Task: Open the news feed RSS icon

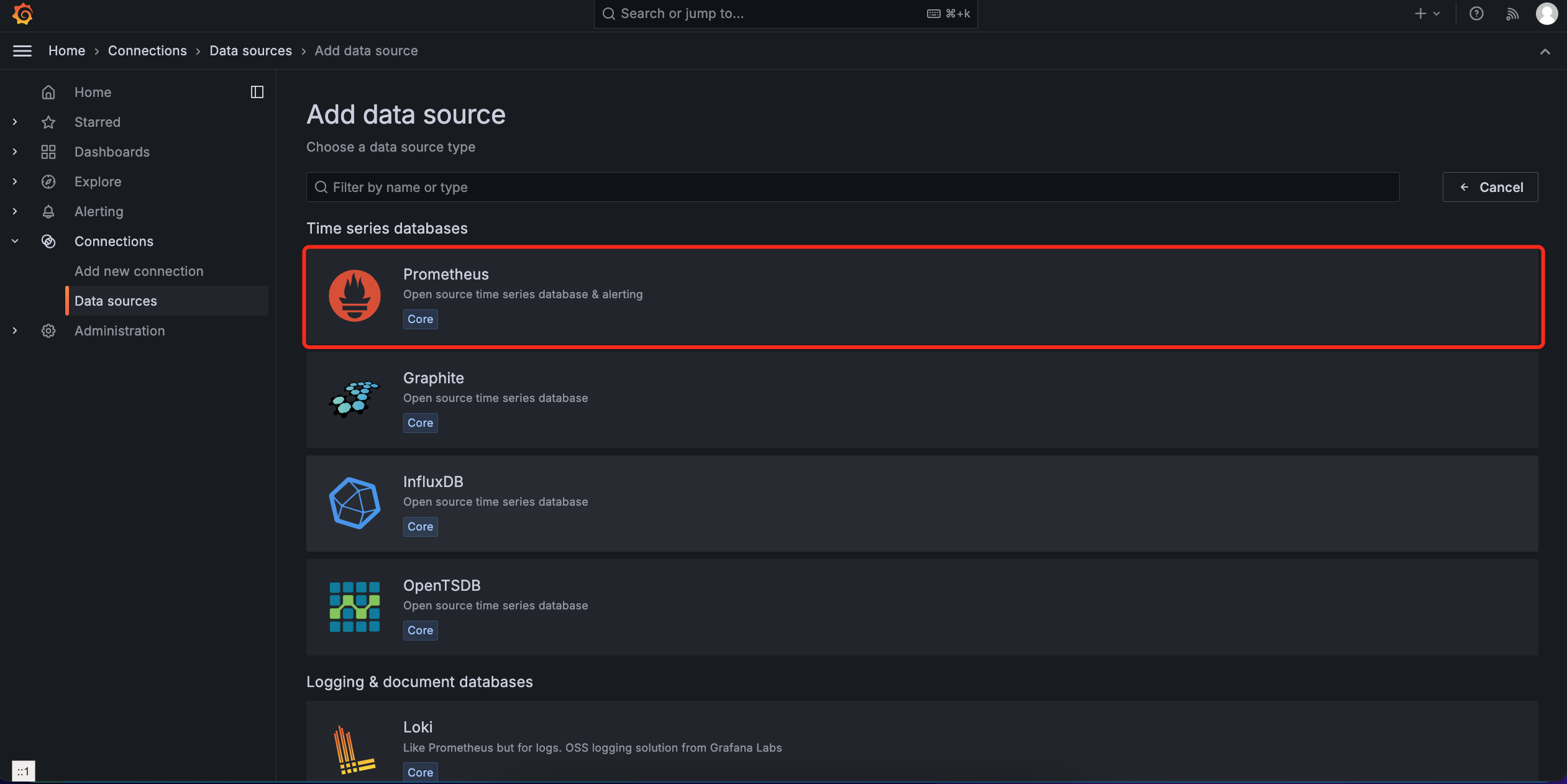Action: [x=1512, y=14]
